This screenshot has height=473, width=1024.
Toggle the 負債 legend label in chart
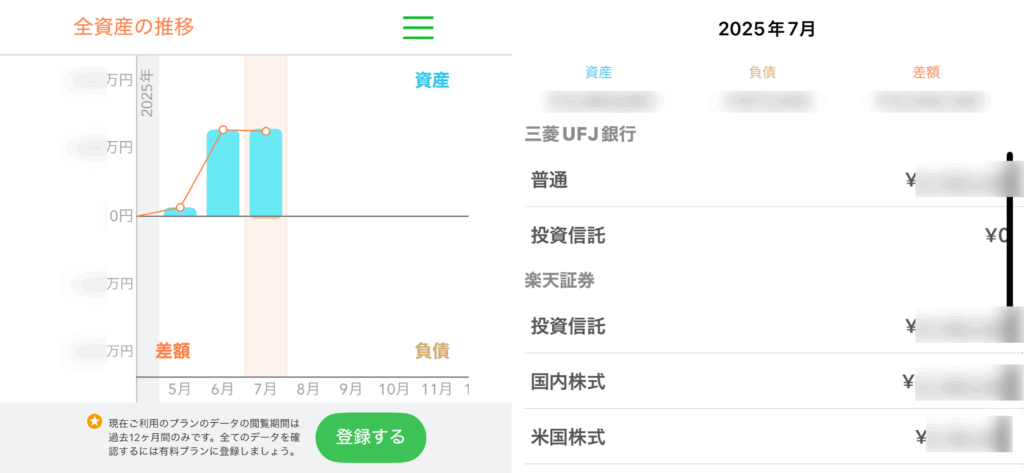tap(432, 351)
